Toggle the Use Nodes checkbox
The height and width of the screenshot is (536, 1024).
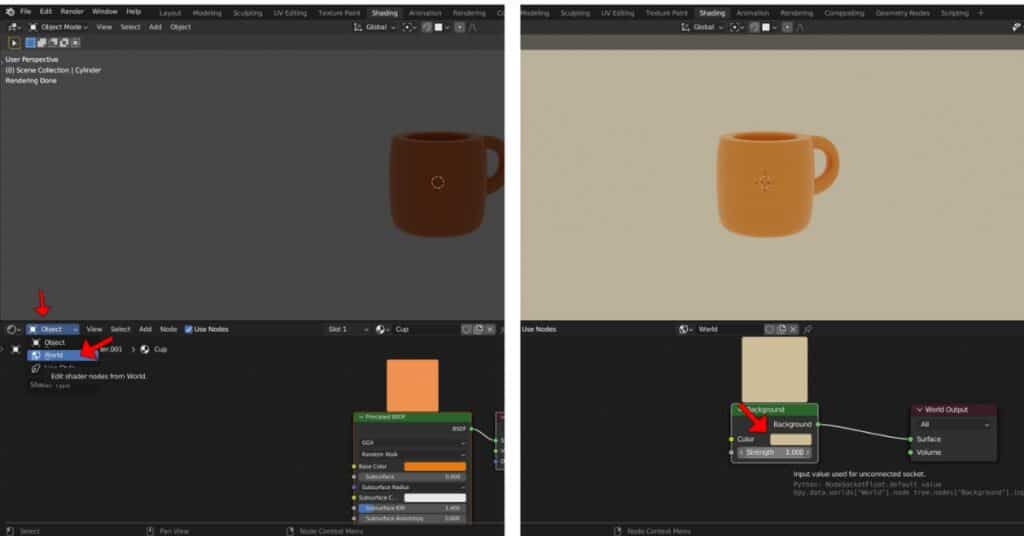189,329
